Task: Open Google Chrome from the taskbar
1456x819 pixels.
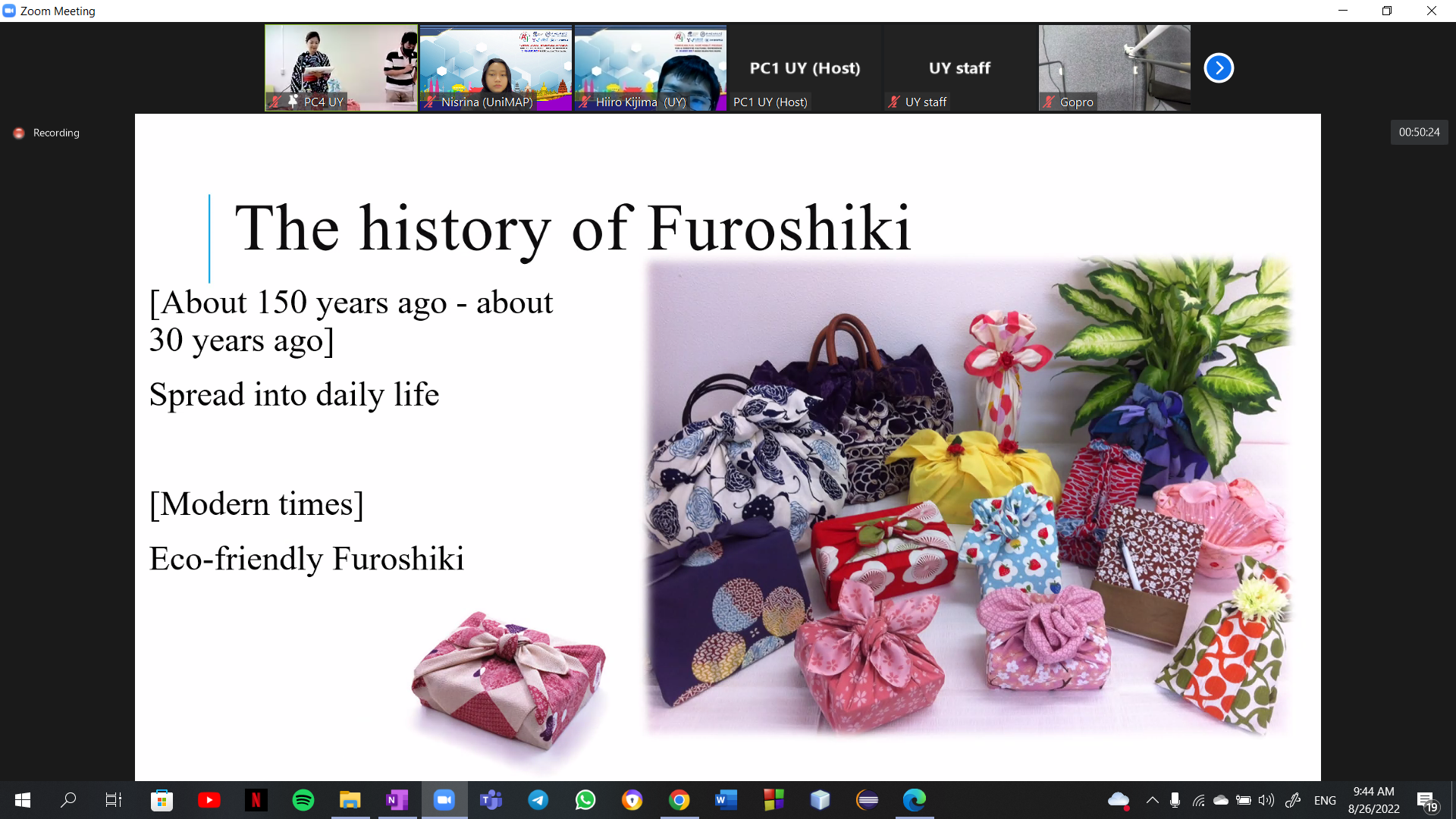Action: click(679, 800)
